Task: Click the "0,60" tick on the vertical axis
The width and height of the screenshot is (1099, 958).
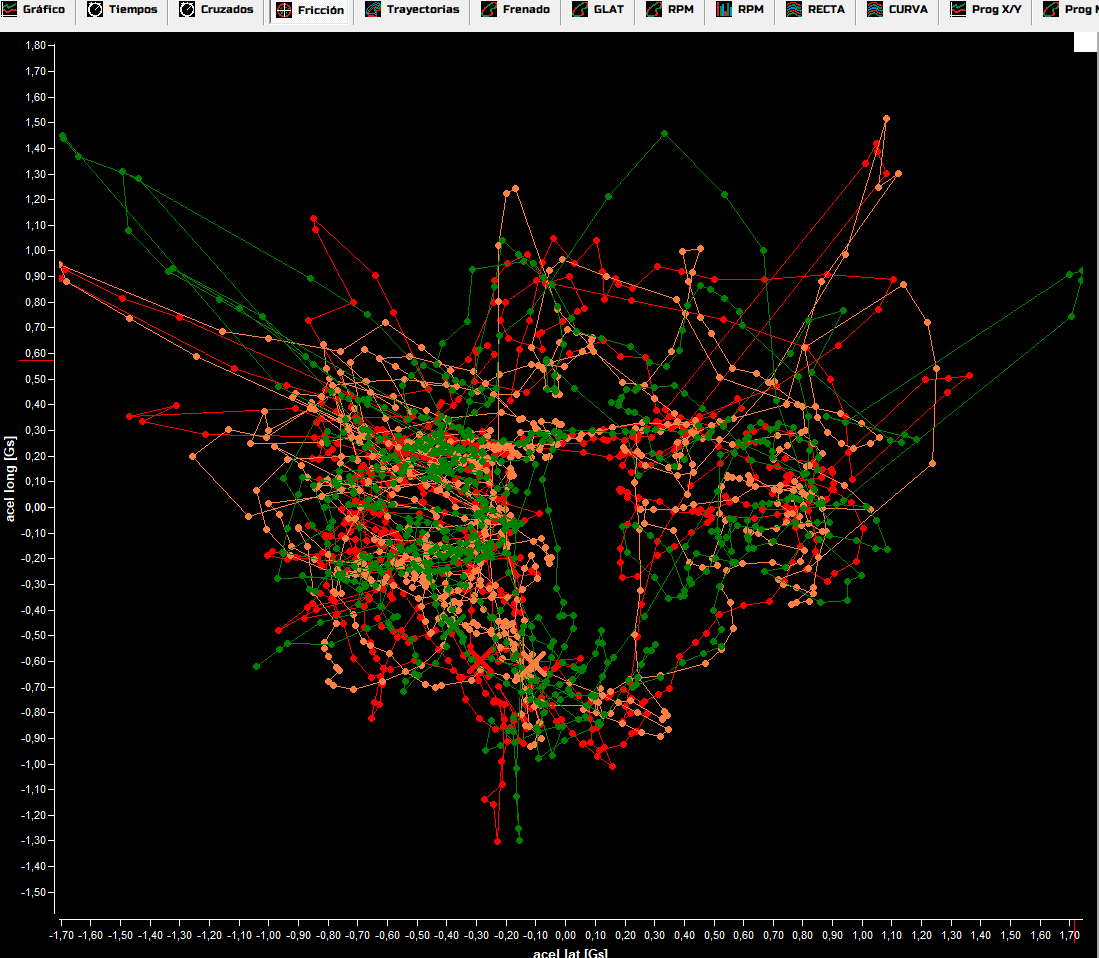Action: [35, 354]
